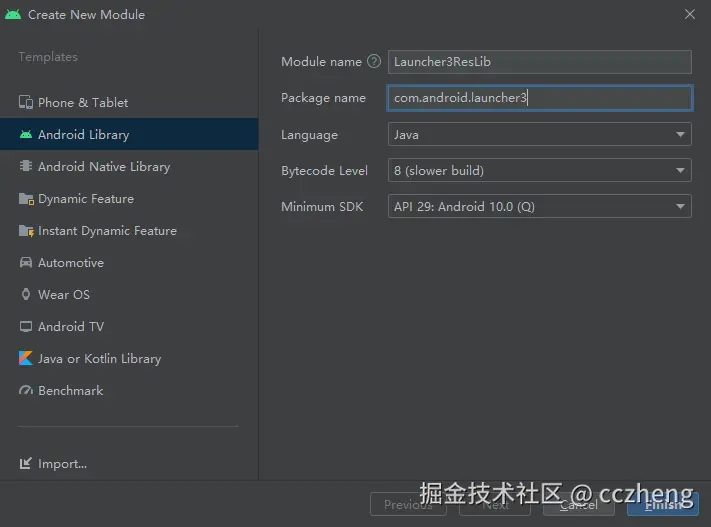711x527 pixels.
Task: Click the Import arrow icon
Action: [25, 463]
